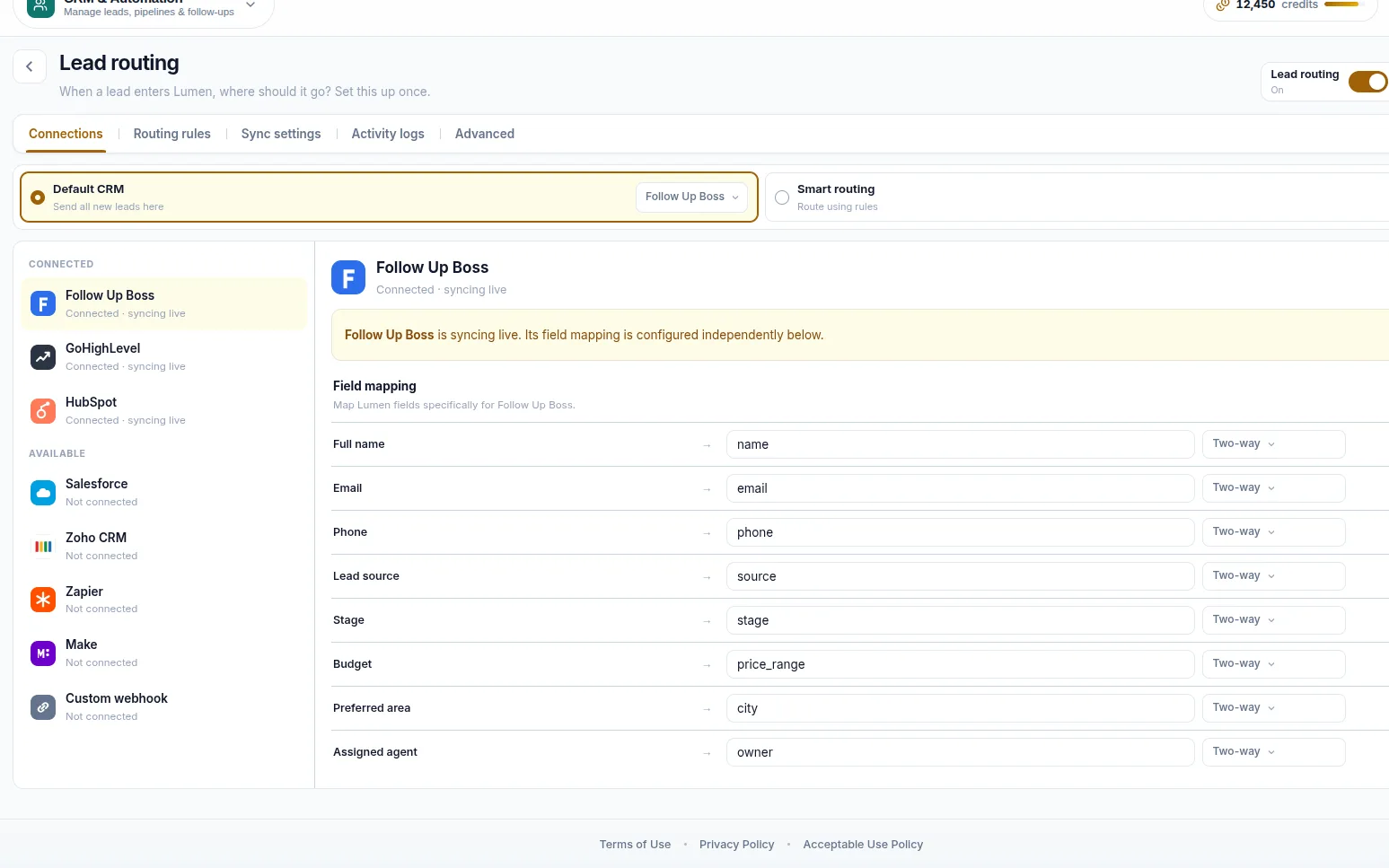Click the CRM & Automation app icon
Viewport: 1389px width, 868px height.
tap(40, 5)
